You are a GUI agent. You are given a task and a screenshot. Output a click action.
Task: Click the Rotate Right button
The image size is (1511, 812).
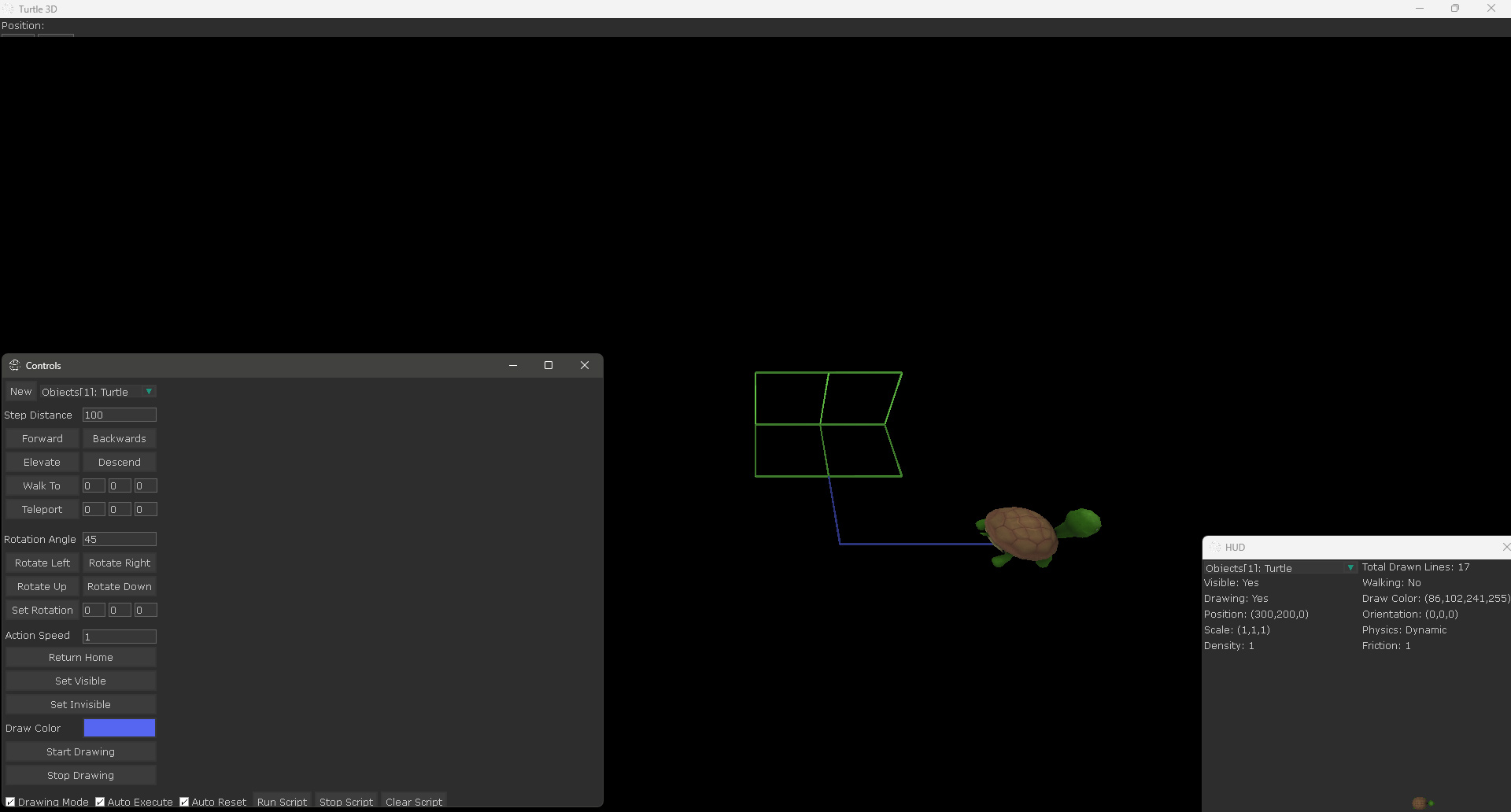pyautogui.click(x=120, y=563)
